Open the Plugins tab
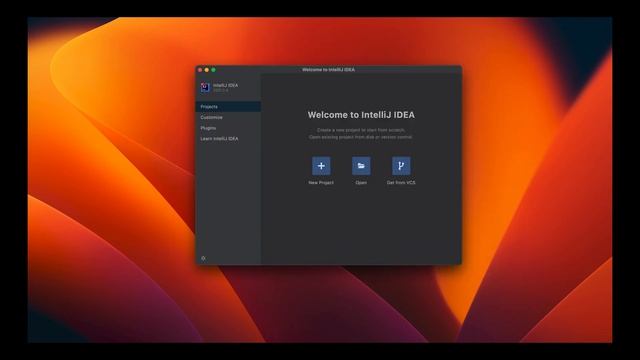The width and height of the screenshot is (640, 360). click(x=228, y=128)
